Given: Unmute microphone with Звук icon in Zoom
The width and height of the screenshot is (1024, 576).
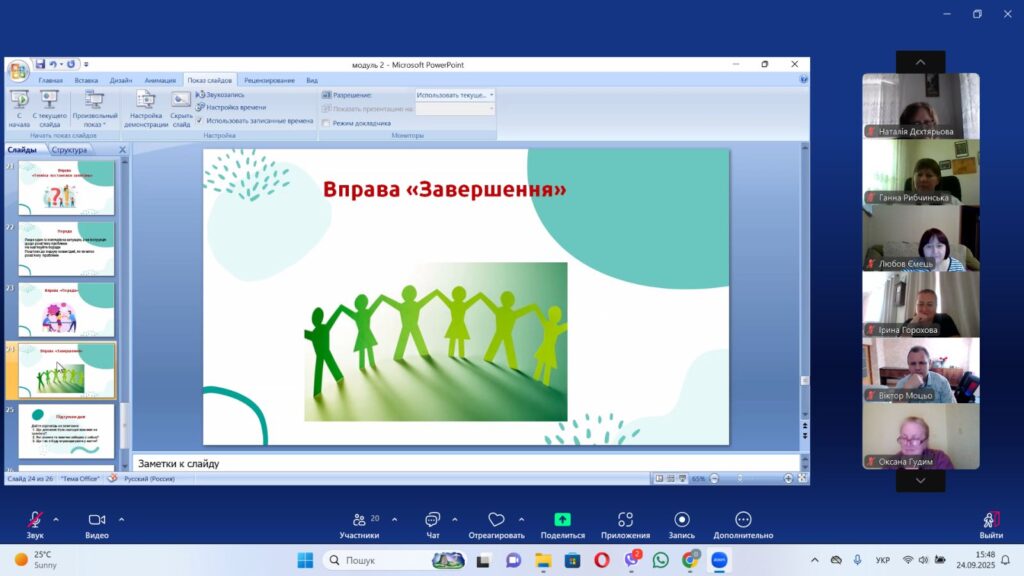Looking at the screenshot, I should [35, 520].
